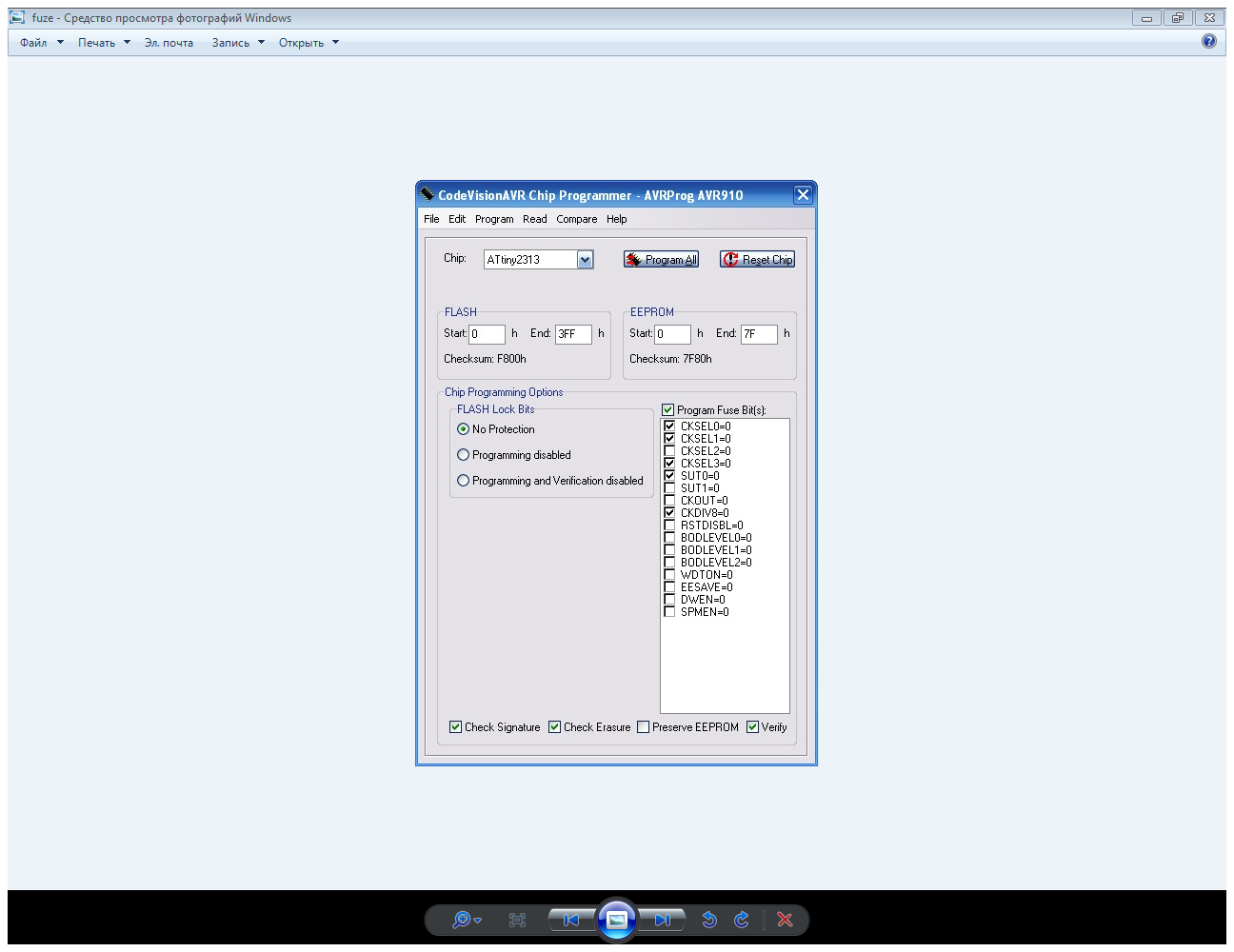
Task: Click the Эл. почта menu item
Action: pos(169,43)
